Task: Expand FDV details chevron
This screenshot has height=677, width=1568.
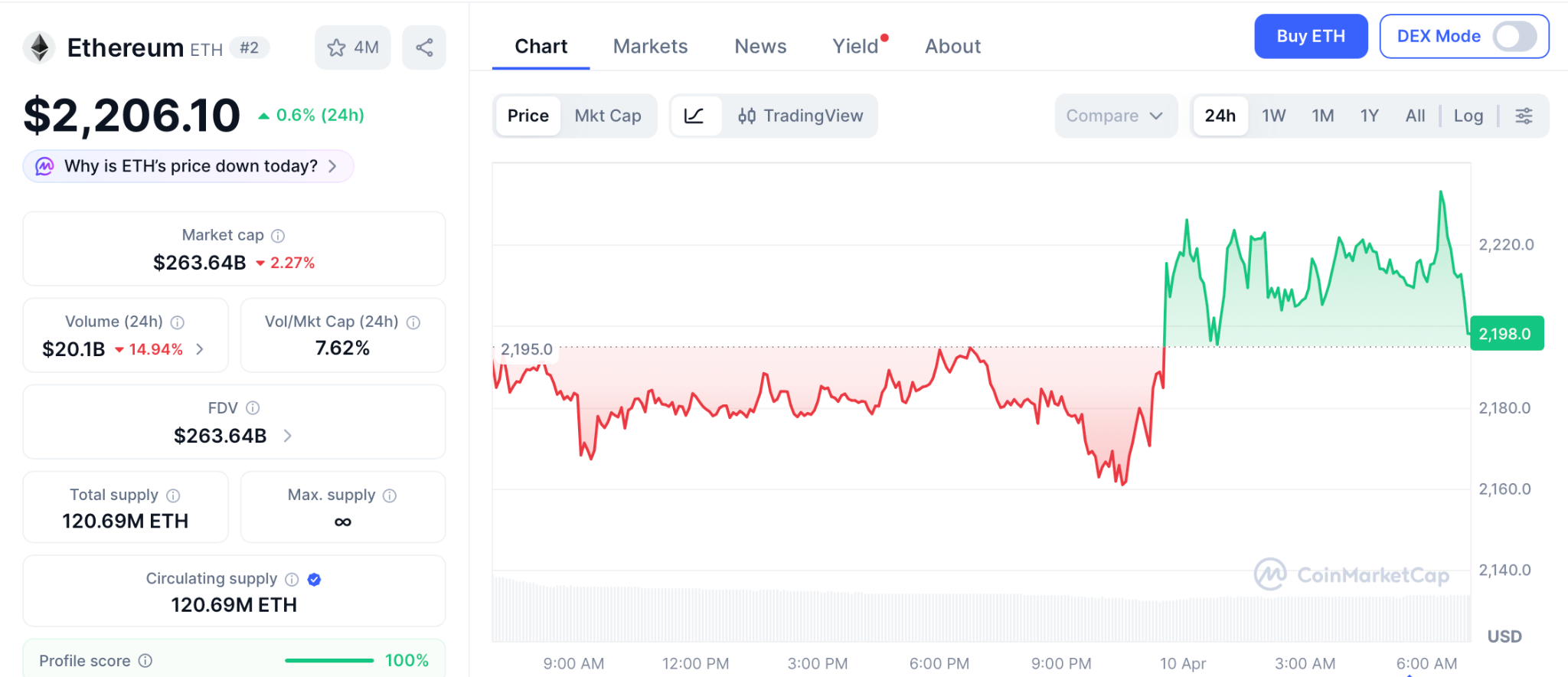Action: [288, 436]
